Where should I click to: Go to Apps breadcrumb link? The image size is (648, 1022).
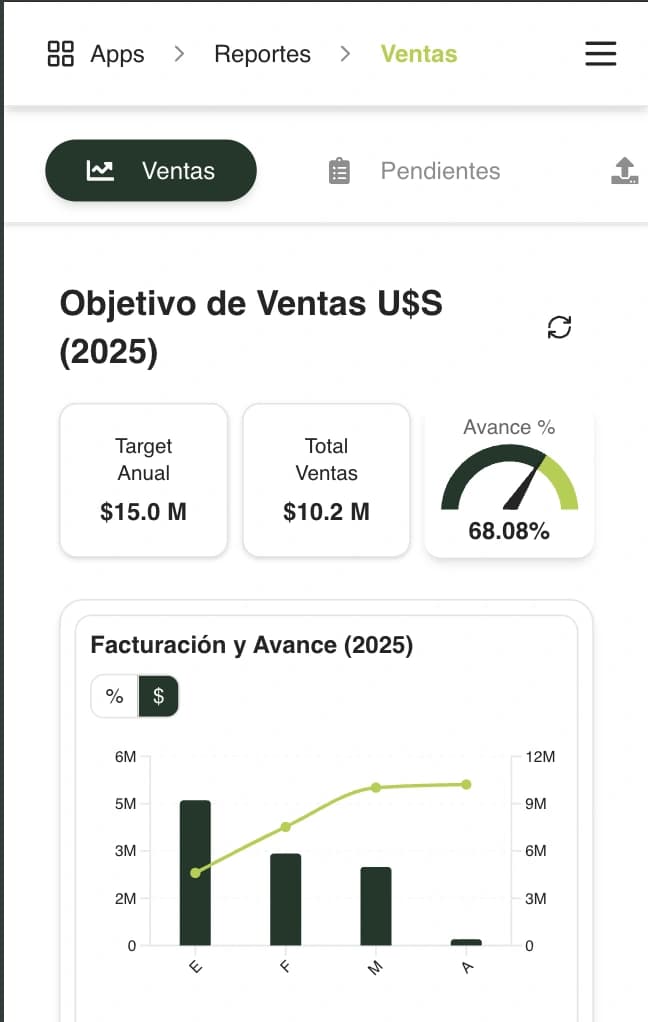click(117, 54)
